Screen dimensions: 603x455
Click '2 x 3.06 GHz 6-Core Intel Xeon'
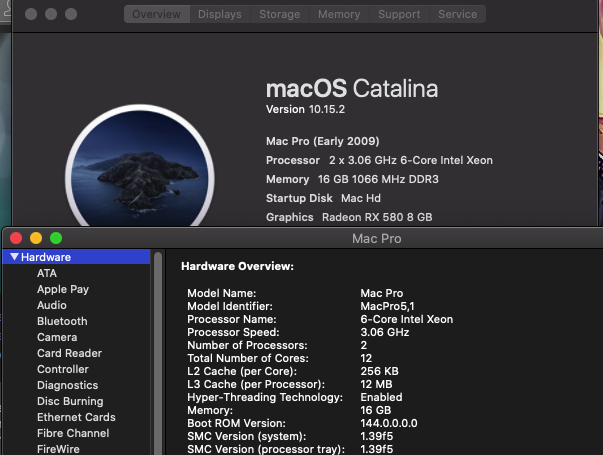pos(411,160)
